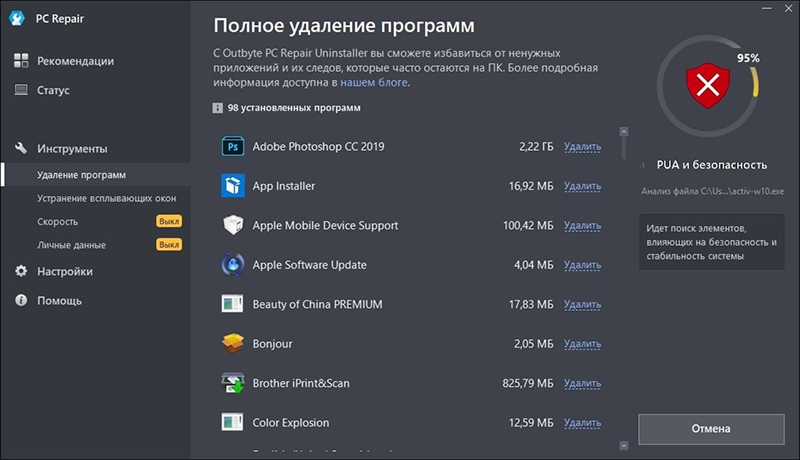800x460 pixels.
Task: Click the installed programs info icon
Action: 217,108
